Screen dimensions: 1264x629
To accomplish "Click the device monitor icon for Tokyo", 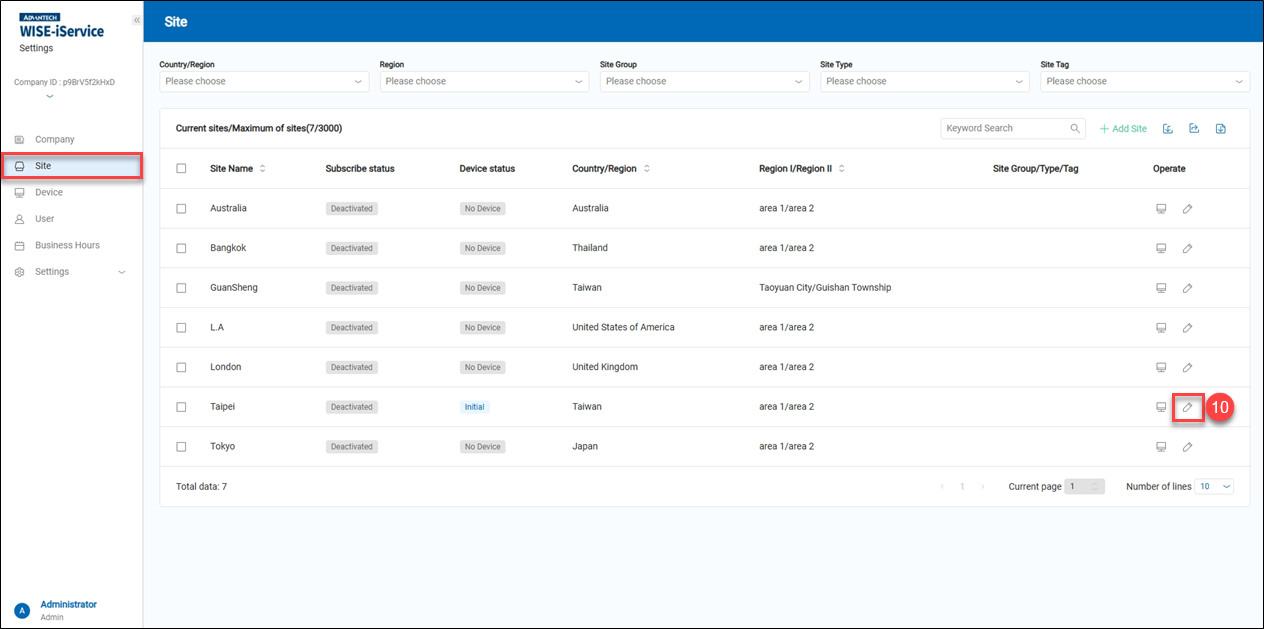I will (1161, 446).
